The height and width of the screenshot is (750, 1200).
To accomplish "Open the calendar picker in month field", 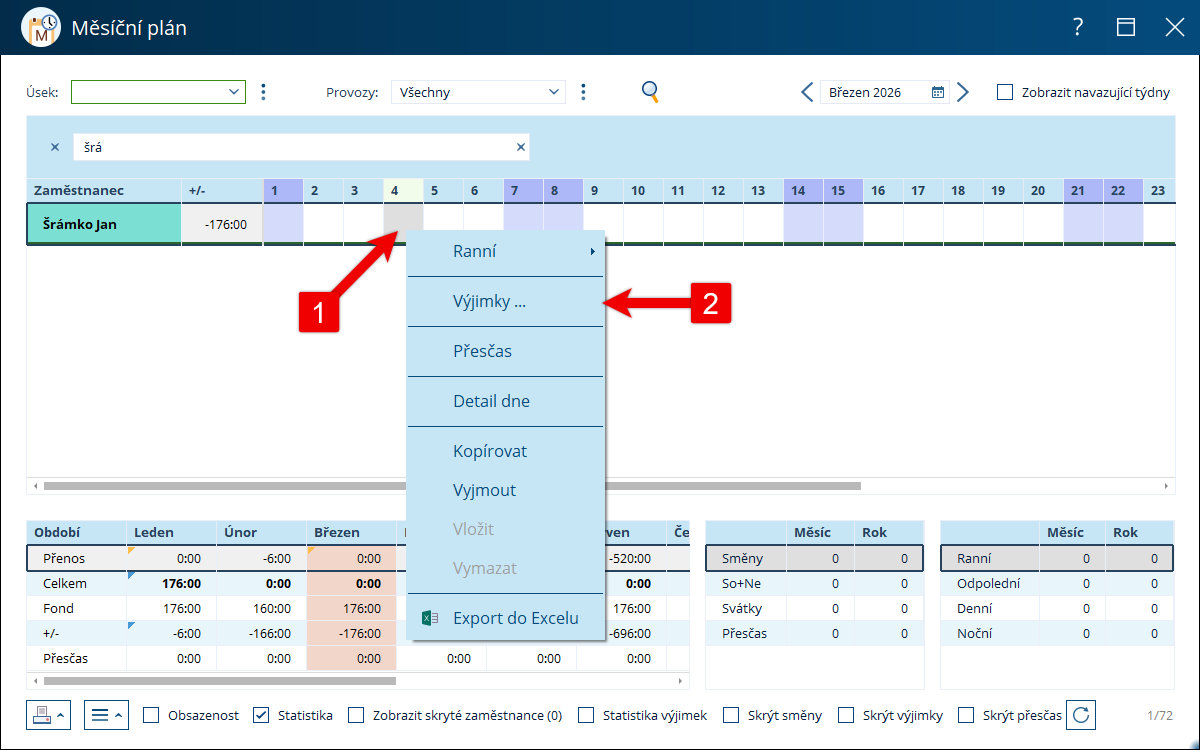I will [938, 92].
